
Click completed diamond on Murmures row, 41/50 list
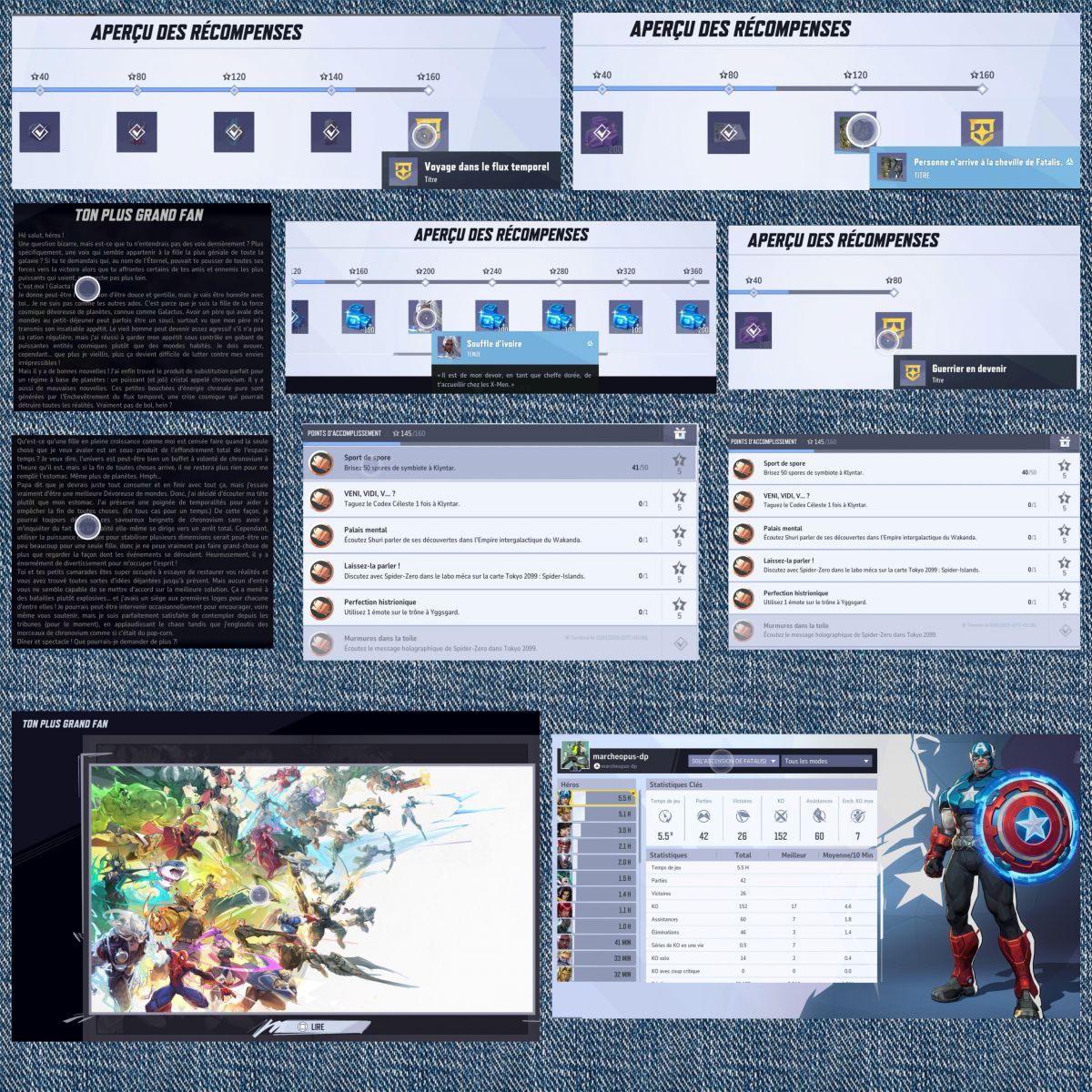680,643
